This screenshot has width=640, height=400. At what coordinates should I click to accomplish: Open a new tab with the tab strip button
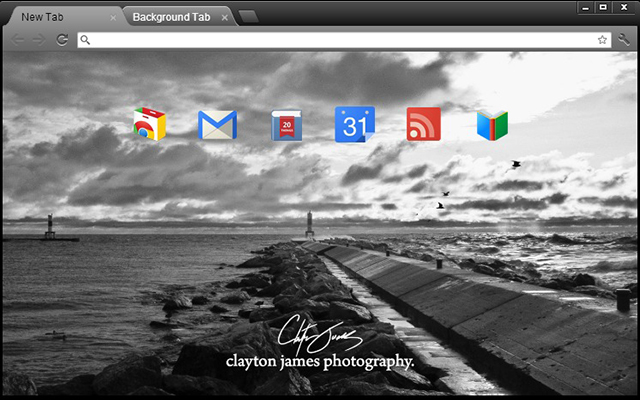click(x=249, y=17)
